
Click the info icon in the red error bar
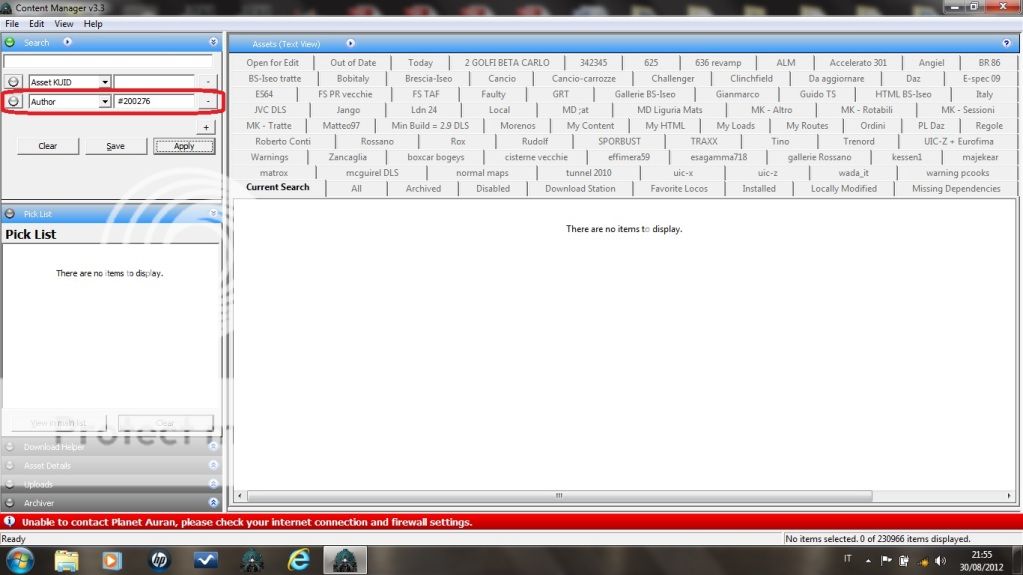pos(9,522)
